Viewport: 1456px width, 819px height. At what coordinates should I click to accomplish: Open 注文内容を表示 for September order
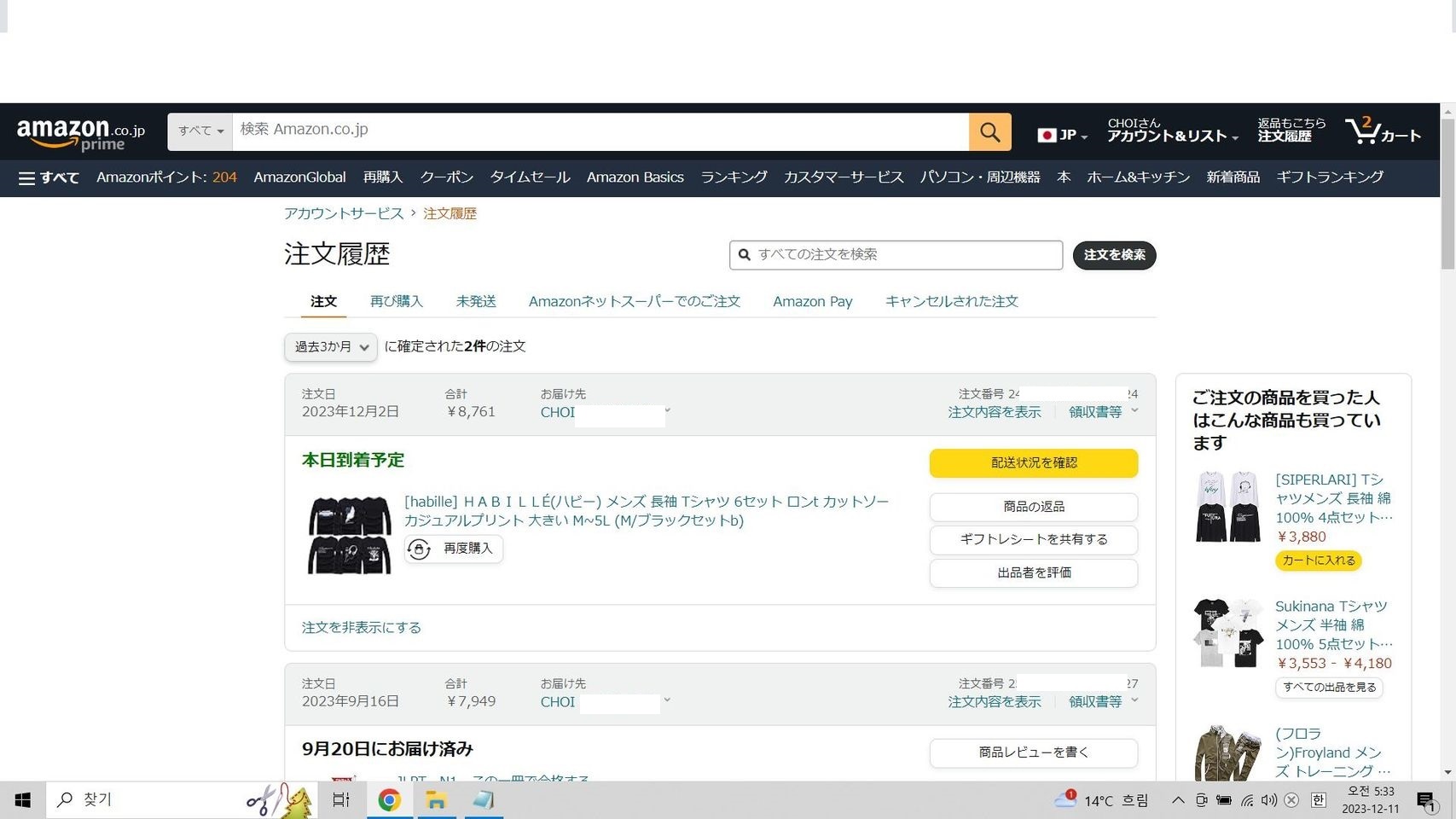coord(995,702)
